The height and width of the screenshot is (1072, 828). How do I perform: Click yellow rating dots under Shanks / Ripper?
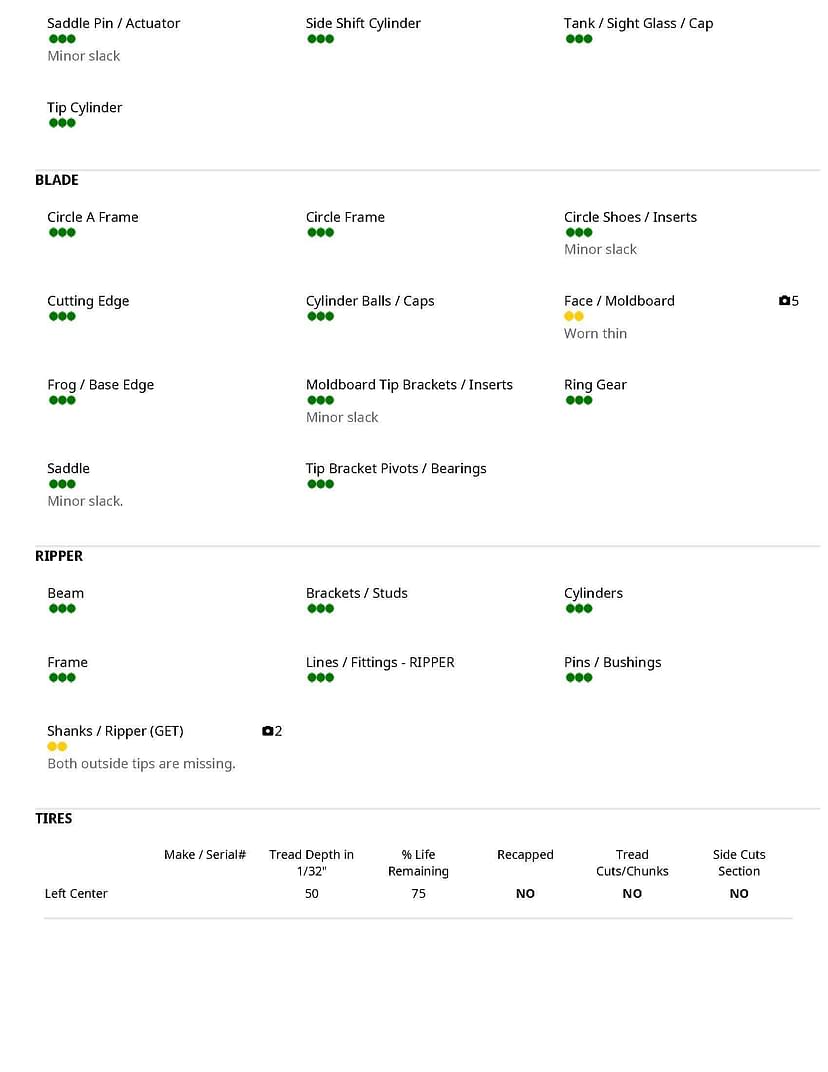pyautogui.click(x=57, y=746)
